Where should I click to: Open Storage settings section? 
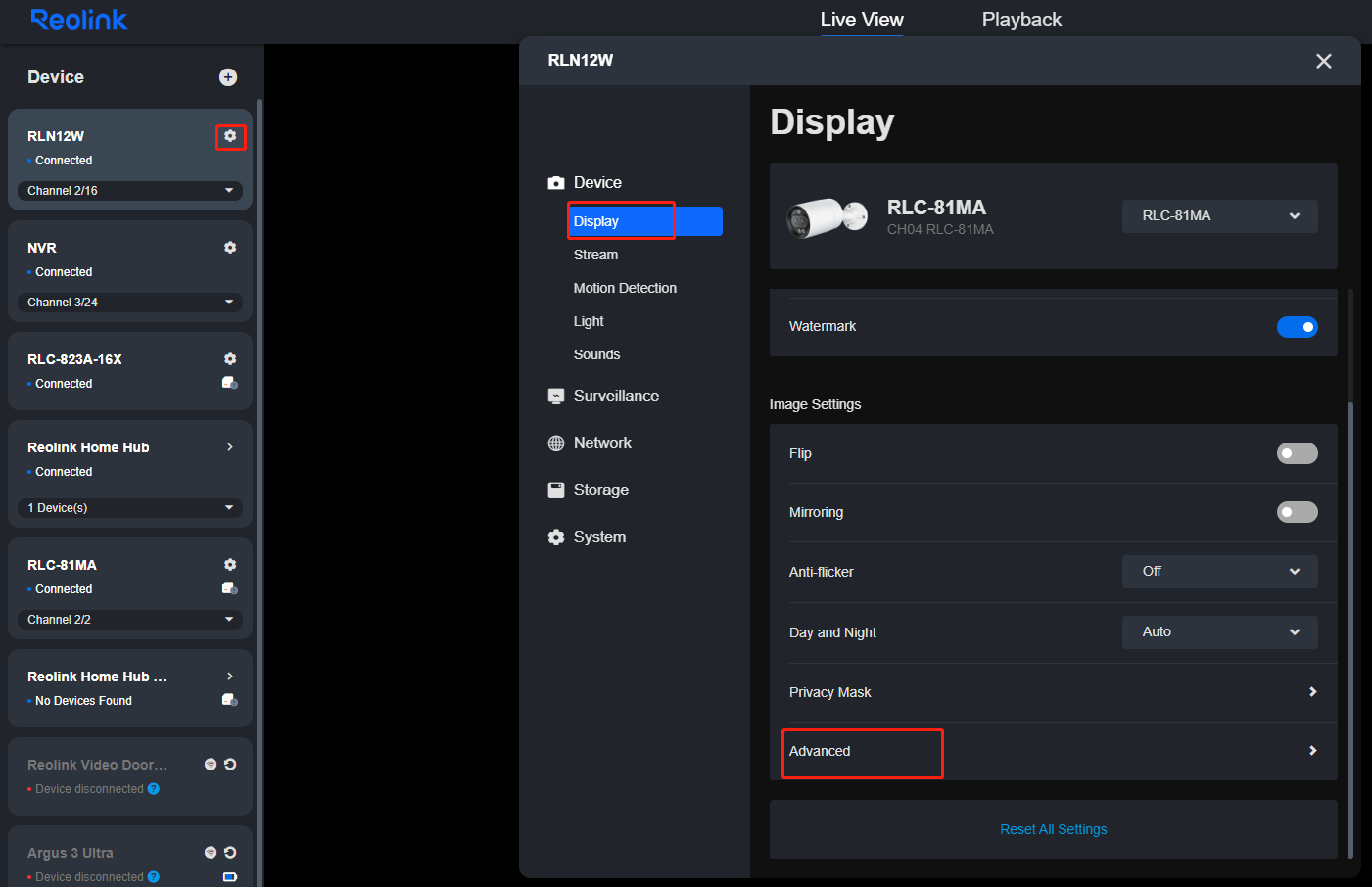tap(589, 490)
